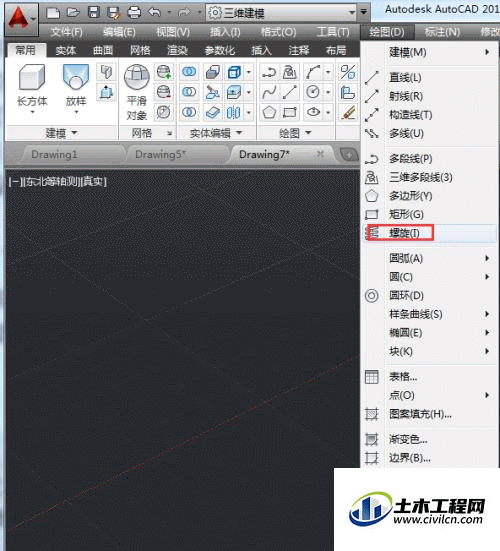The width and height of the screenshot is (500, 551).
Task: Click the Print (plot) icon
Action: 134,13
